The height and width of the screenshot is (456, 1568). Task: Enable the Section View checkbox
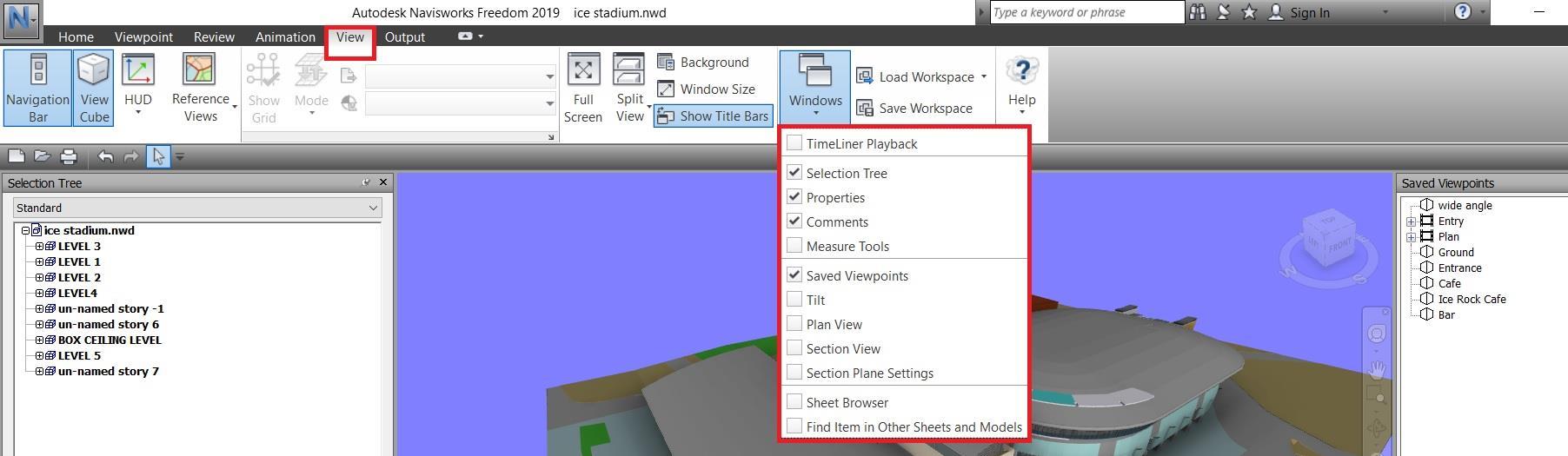pyautogui.click(x=794, y=348)
